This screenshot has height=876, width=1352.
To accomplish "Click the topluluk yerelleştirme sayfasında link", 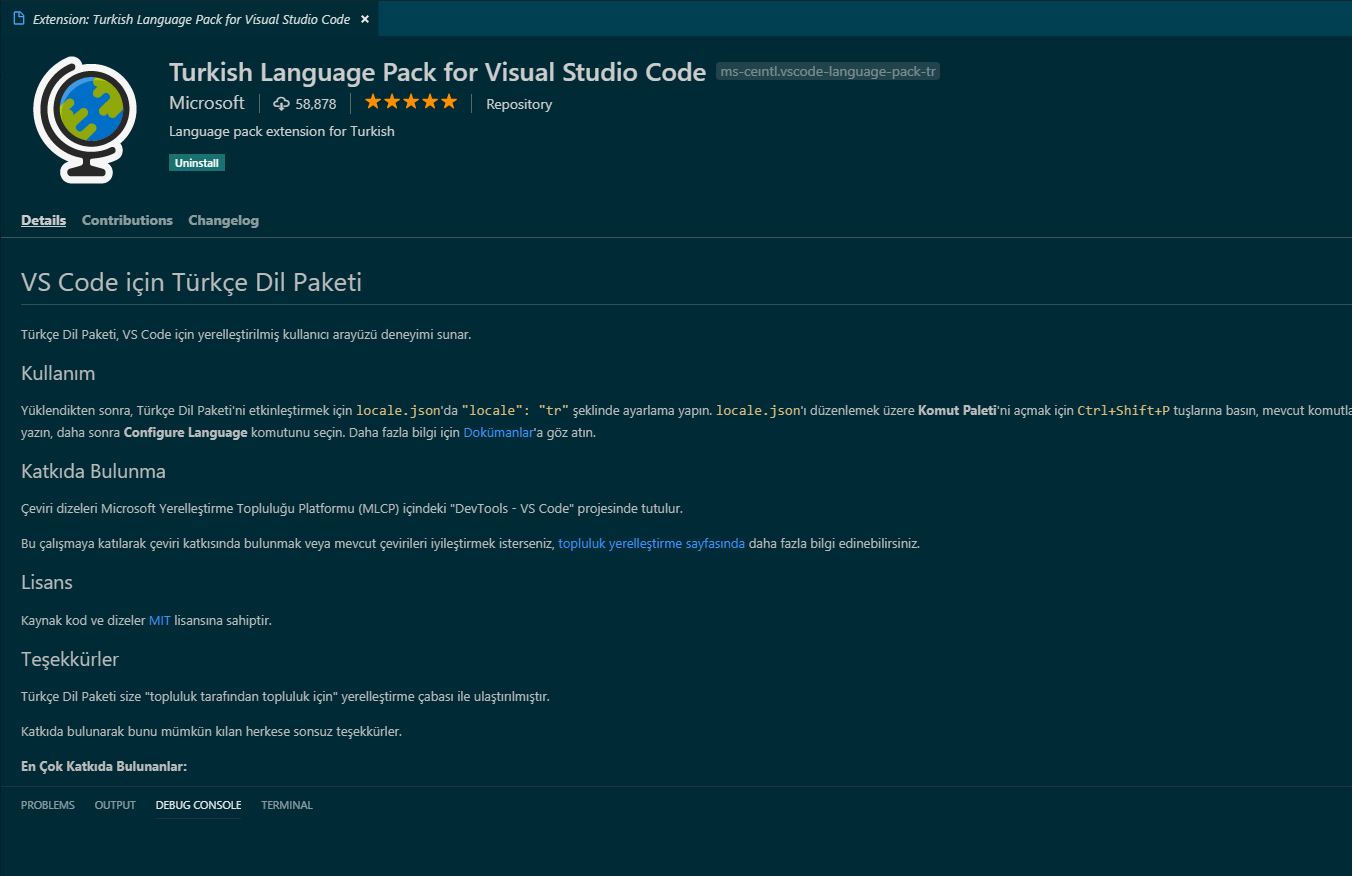I will tap(650, 543).
